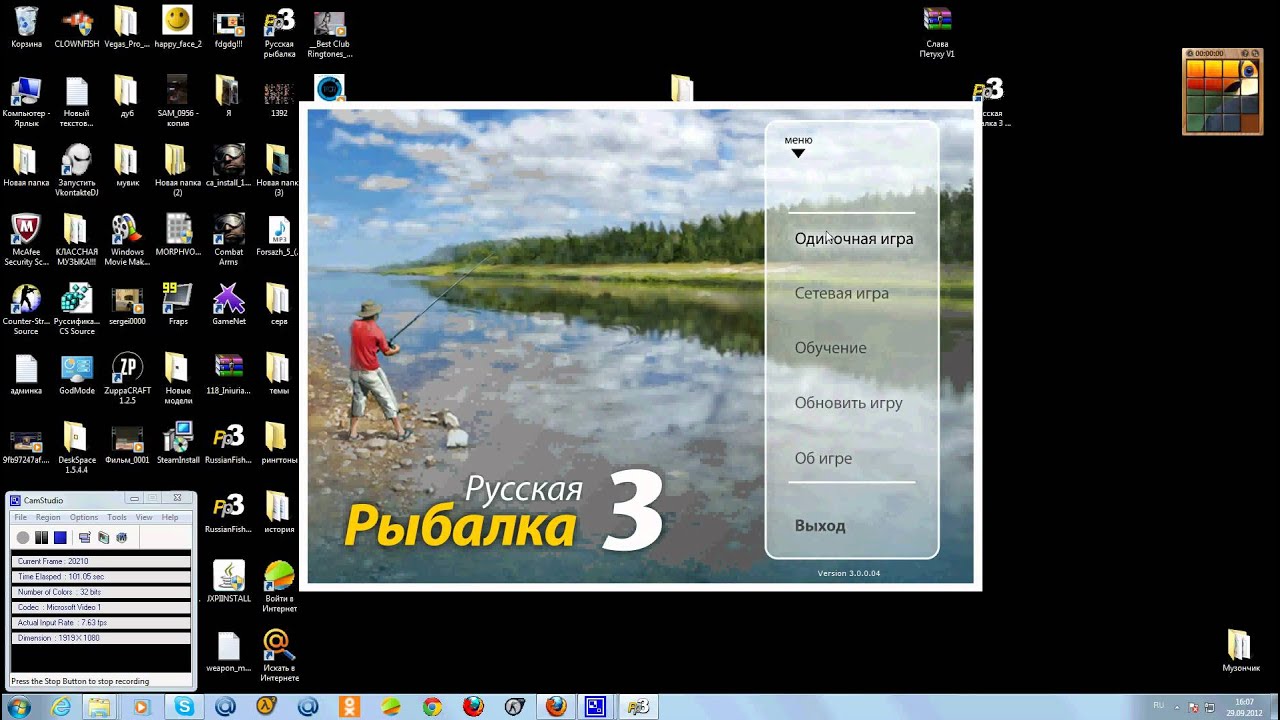Click the Current Frame readout in CamStudio
This screenshot has width=1280, height=720.
pyautogui.click(x=100, y=562)
